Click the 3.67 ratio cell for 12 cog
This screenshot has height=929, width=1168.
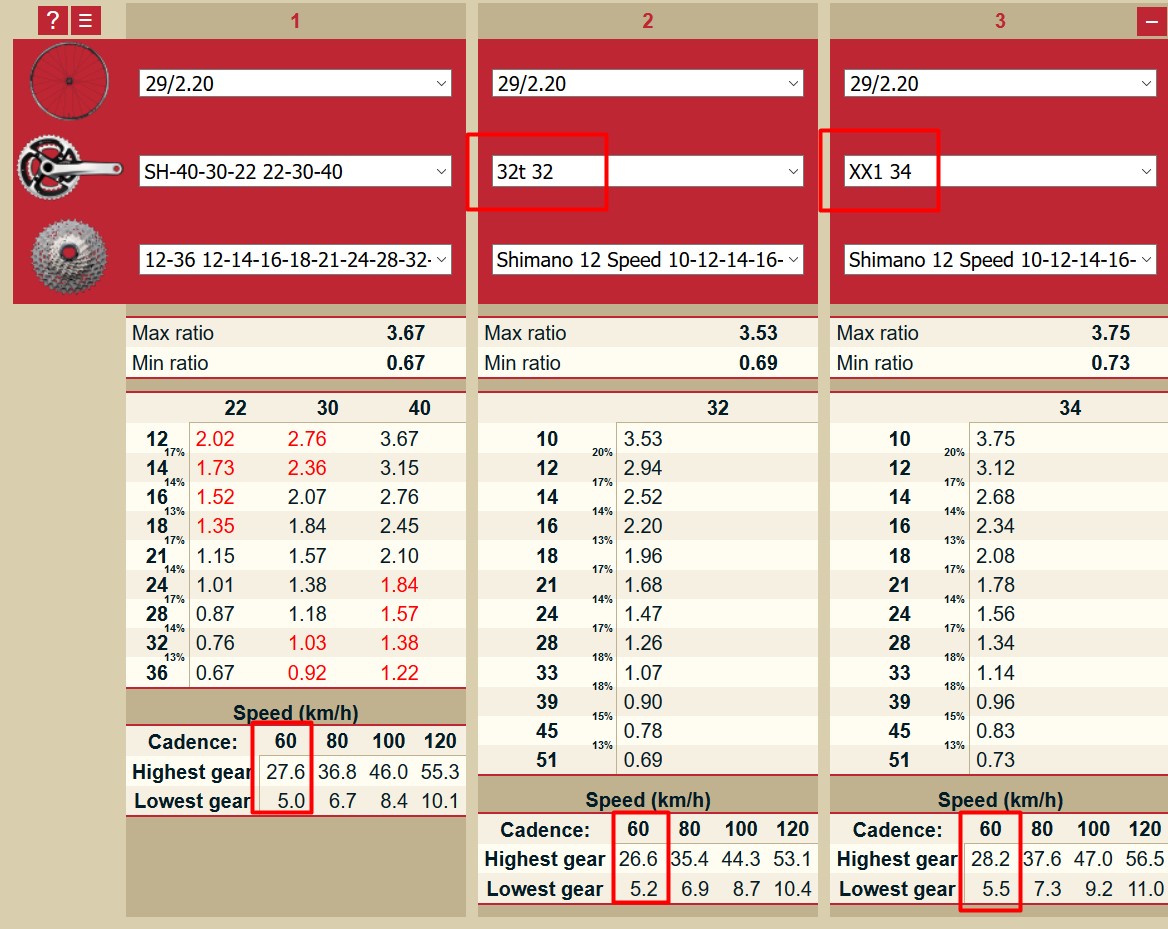400,439
